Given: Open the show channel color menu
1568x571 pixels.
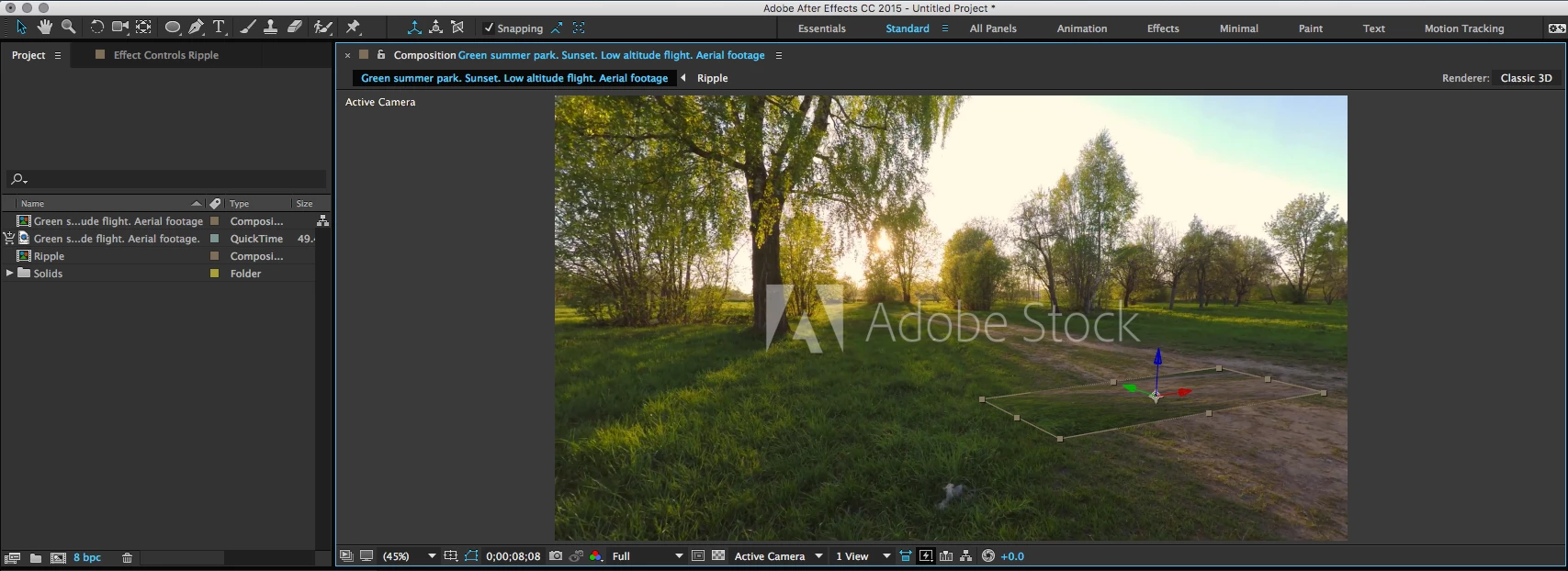Looking at the screenshot, I should (x=596, y=556).
